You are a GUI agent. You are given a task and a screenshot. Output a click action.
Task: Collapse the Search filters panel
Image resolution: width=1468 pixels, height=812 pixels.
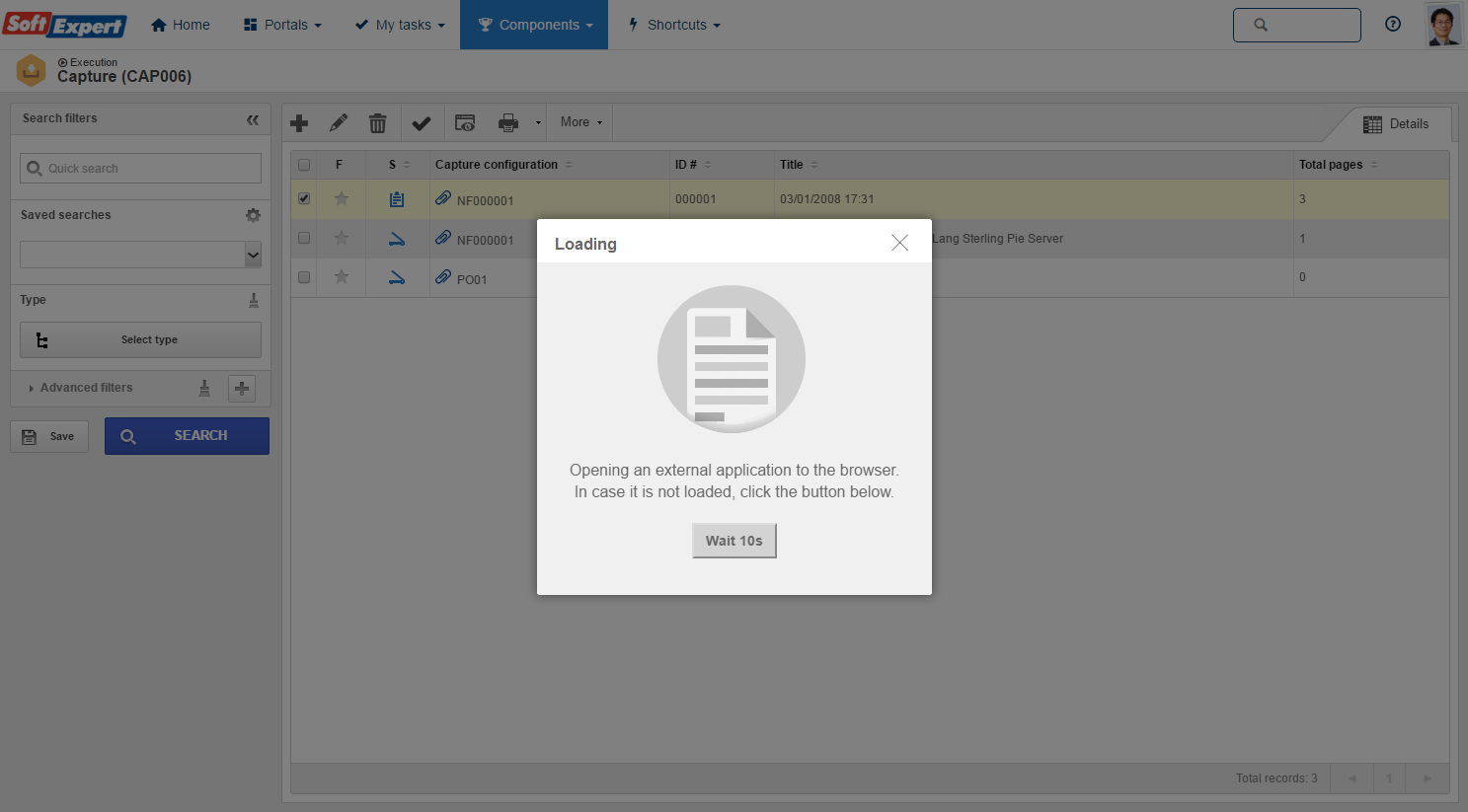point(253,119)
